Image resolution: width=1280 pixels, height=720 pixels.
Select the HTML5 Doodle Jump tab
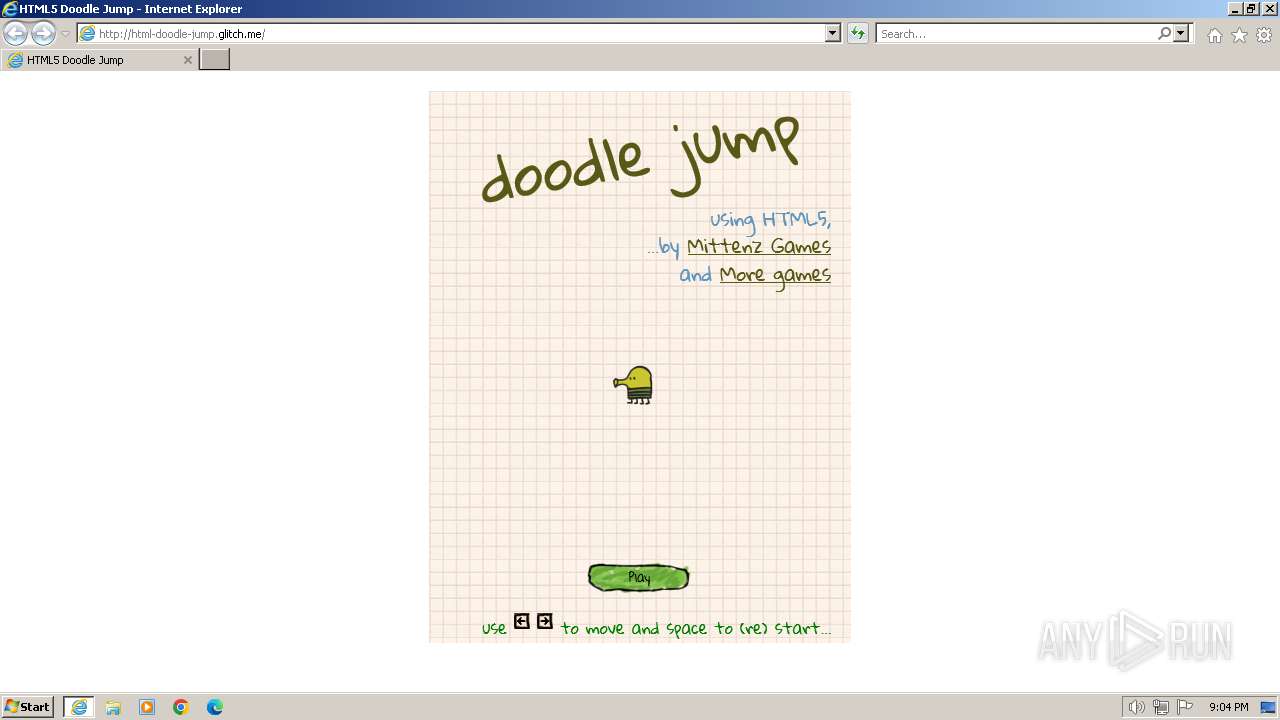[x=99, y=60]
